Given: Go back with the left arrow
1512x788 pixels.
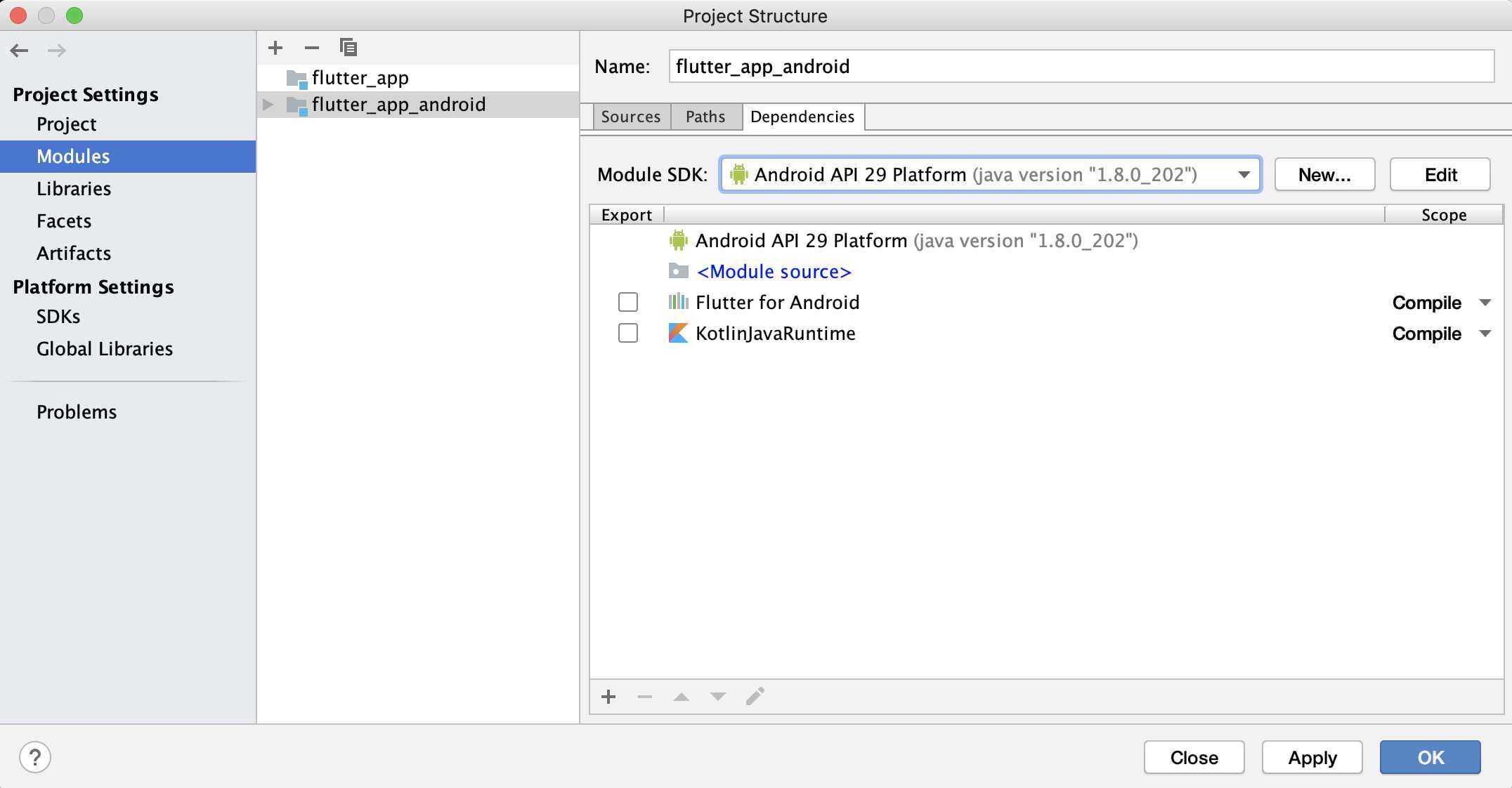Looking at the screenshot, I should pyautogui.click(x=20, y=51).
